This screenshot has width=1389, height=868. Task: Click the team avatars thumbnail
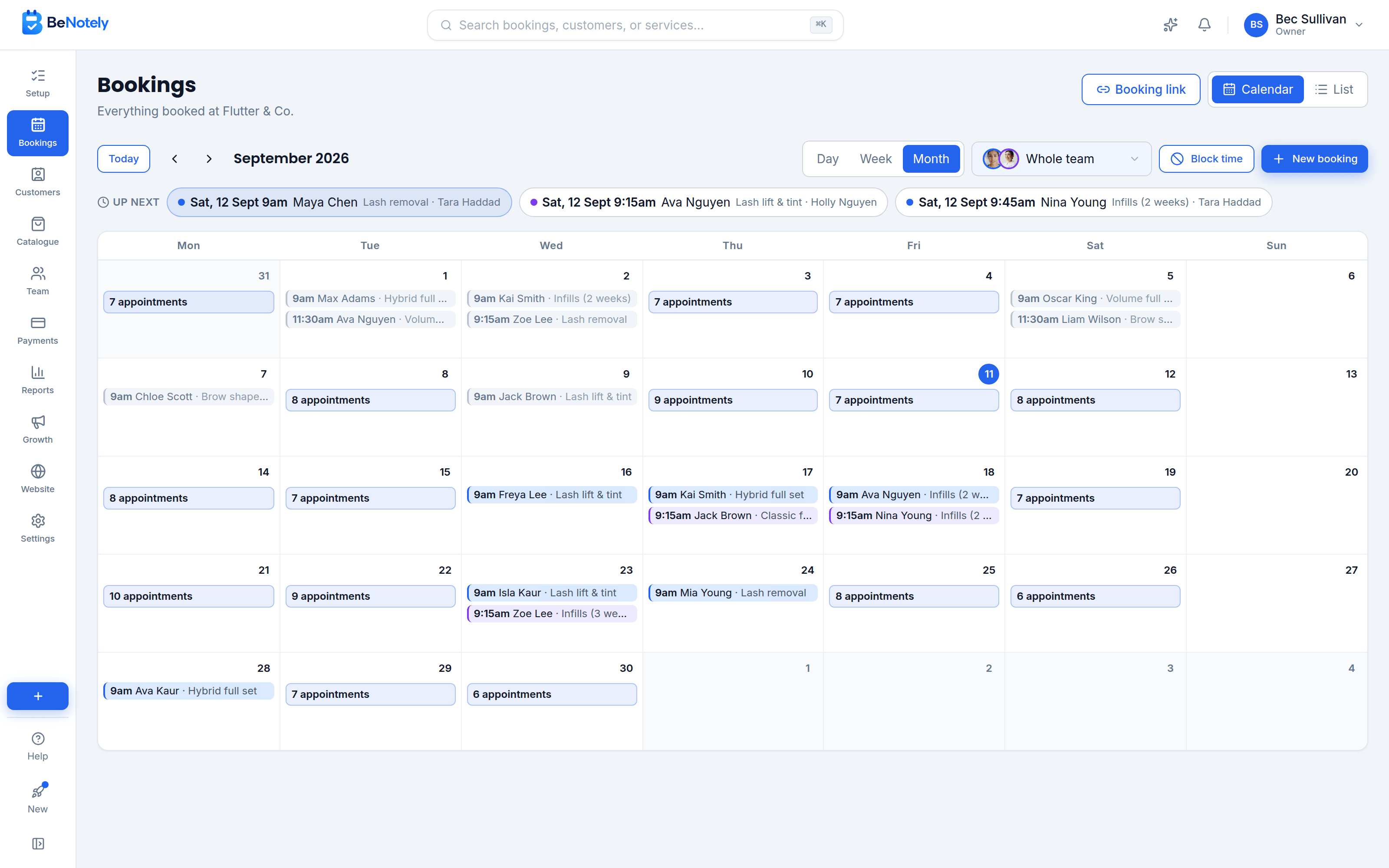click(x=1001, y=159)
